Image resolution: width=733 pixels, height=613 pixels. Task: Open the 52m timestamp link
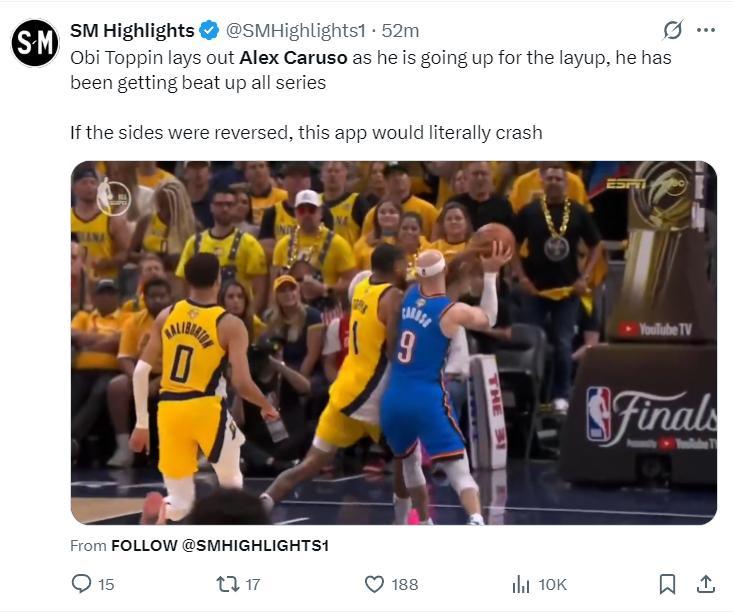(x=401, y=30)
